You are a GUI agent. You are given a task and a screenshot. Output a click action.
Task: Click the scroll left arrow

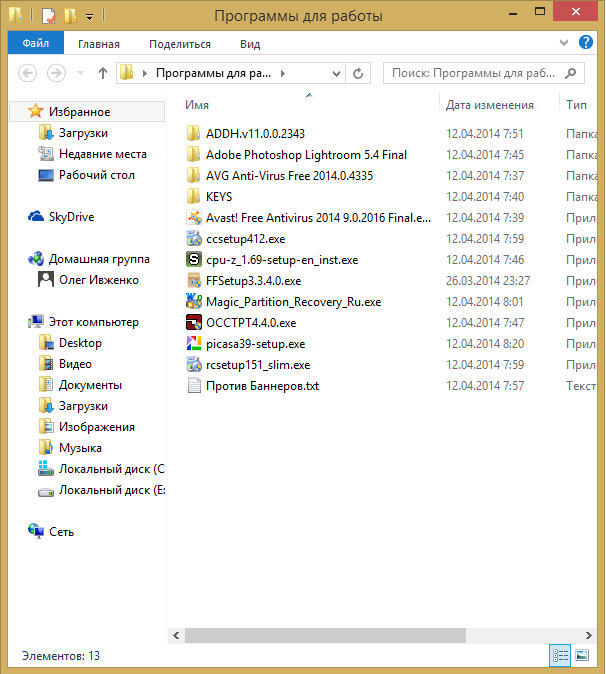point(176,635)
